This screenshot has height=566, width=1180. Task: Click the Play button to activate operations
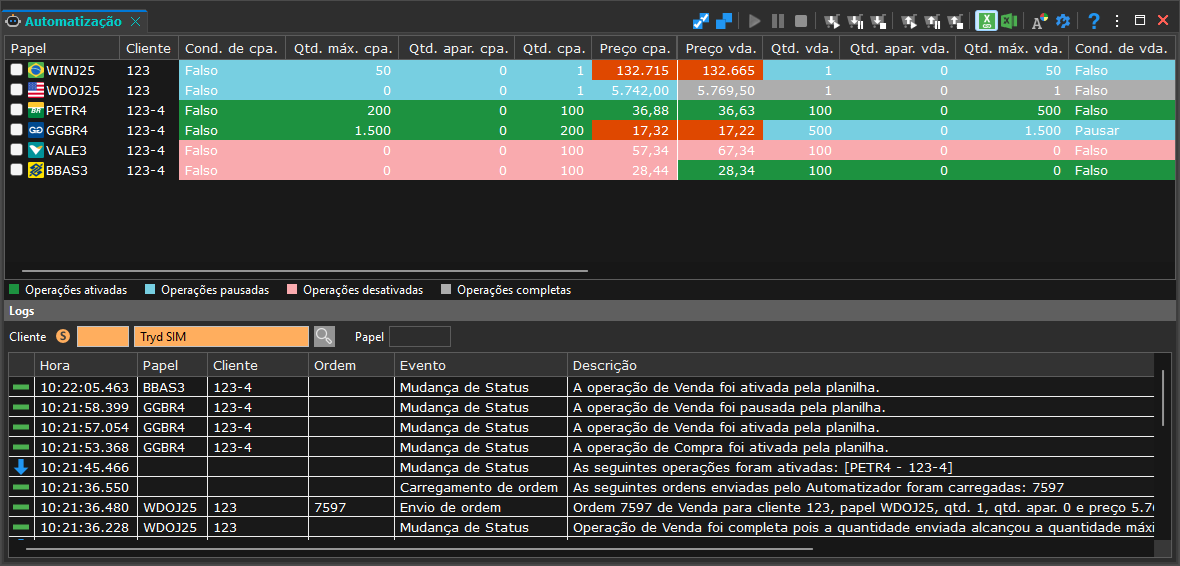click(755, 21)
